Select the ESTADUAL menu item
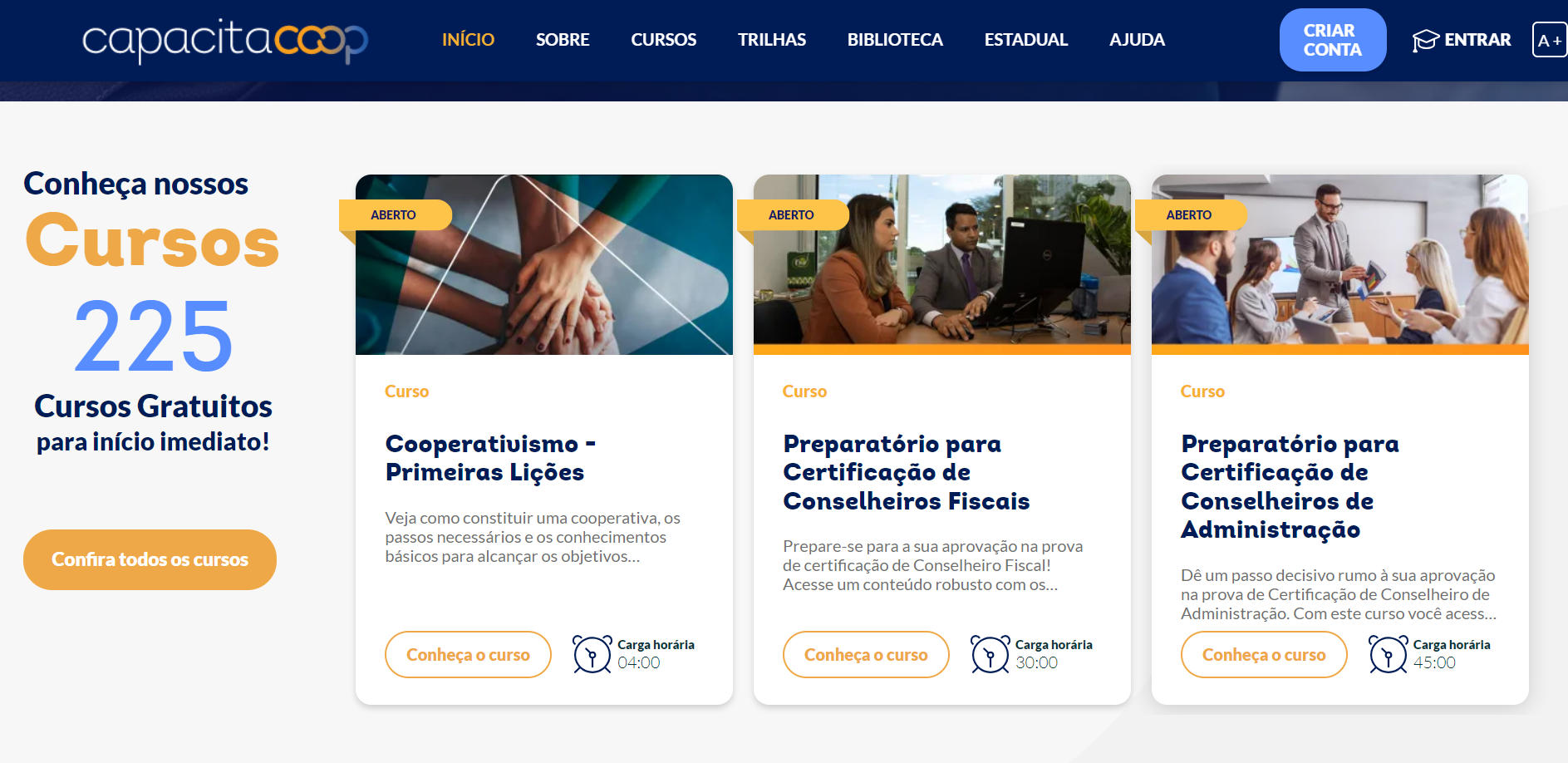Screen dimensions: 1568x763 (1026, 40)
